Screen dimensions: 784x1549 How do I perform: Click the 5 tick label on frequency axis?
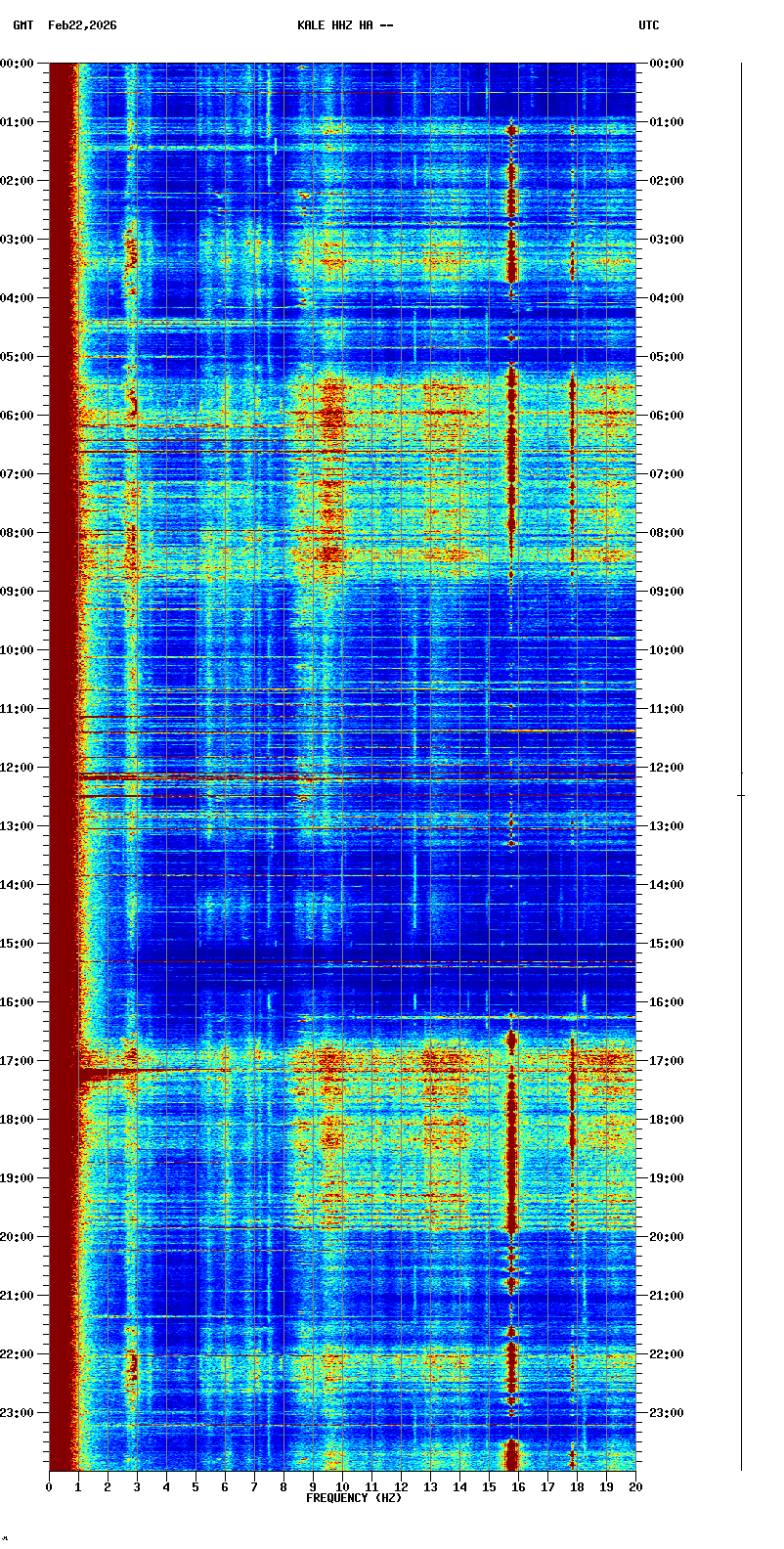coord(196,1487)
